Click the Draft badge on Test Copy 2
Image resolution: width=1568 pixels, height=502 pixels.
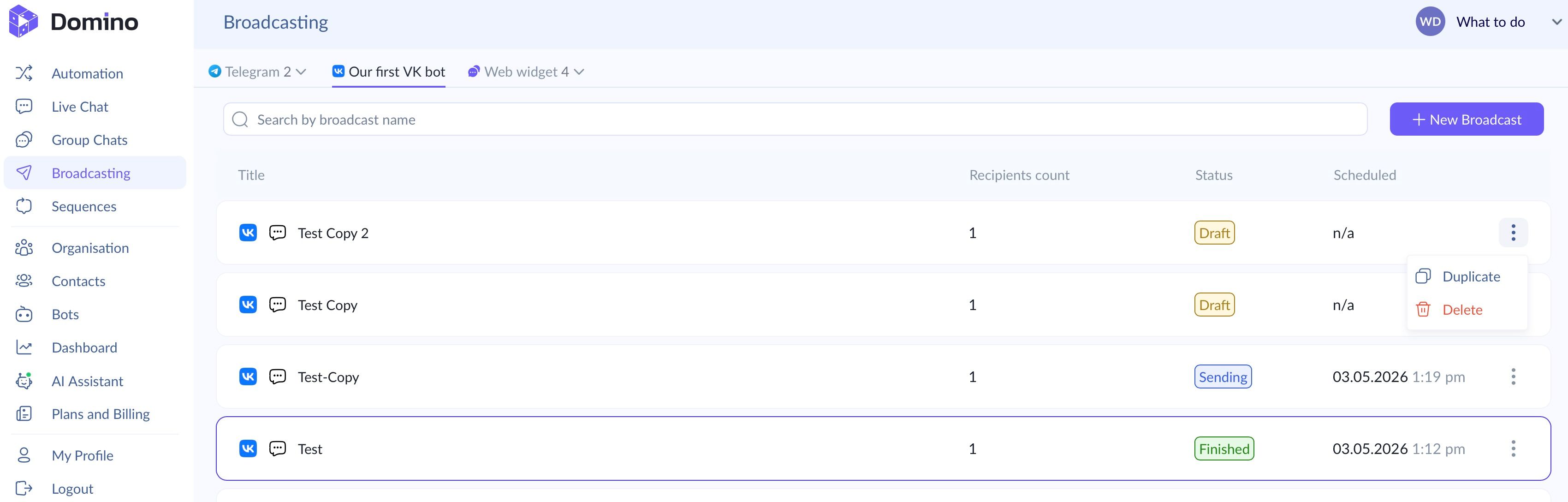(1214, 233)
